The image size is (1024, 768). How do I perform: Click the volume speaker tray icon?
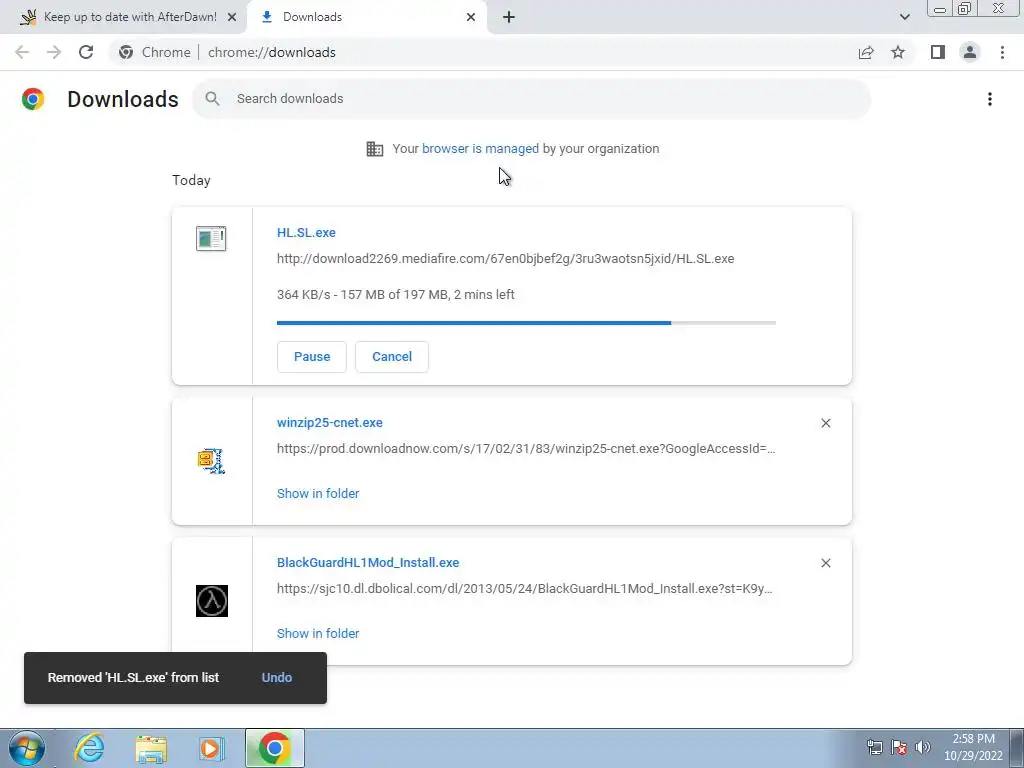pos(923,747)
